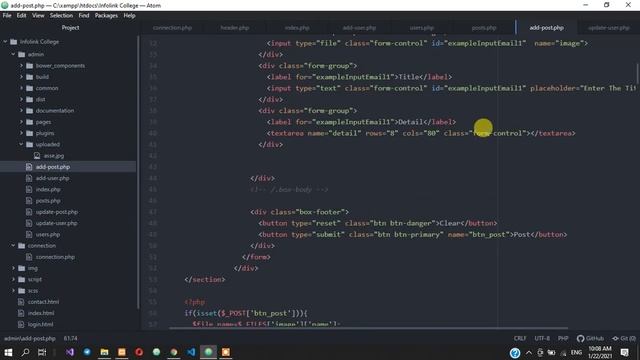Switch to the posts.php editor tab
640x360 pixels.
484,28
